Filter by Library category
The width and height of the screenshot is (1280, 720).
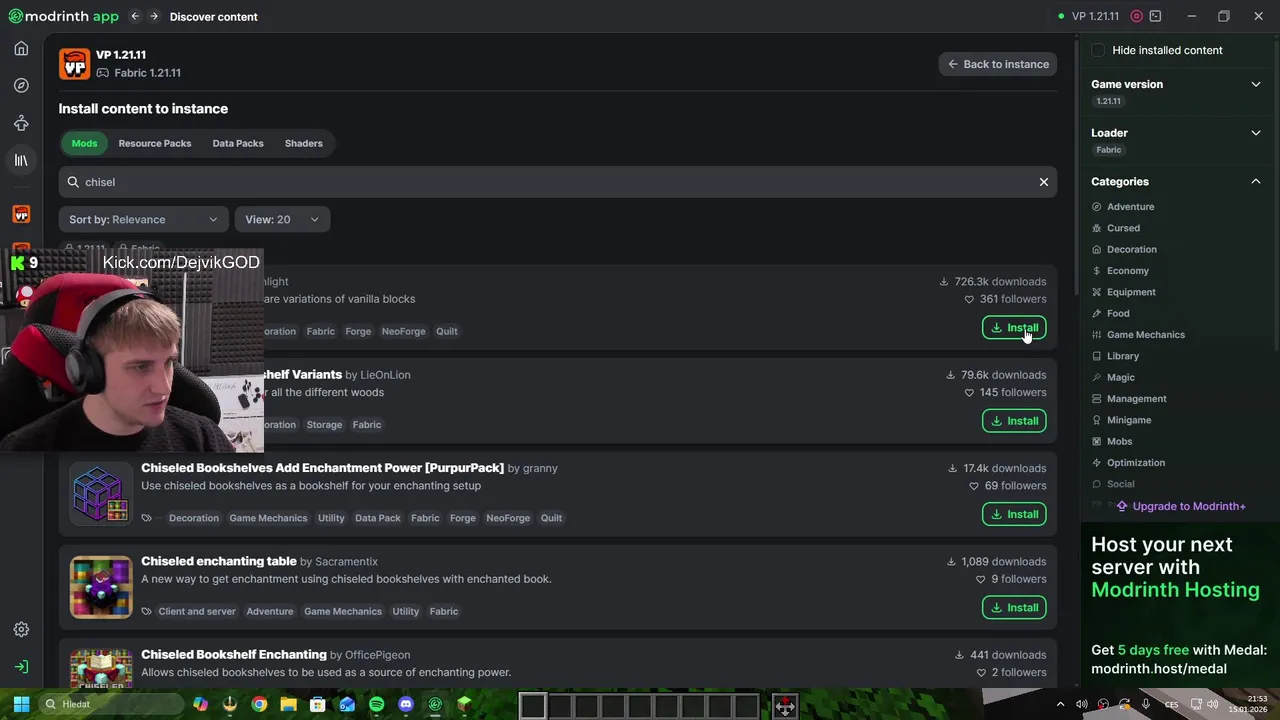(x=1122, y=356)
